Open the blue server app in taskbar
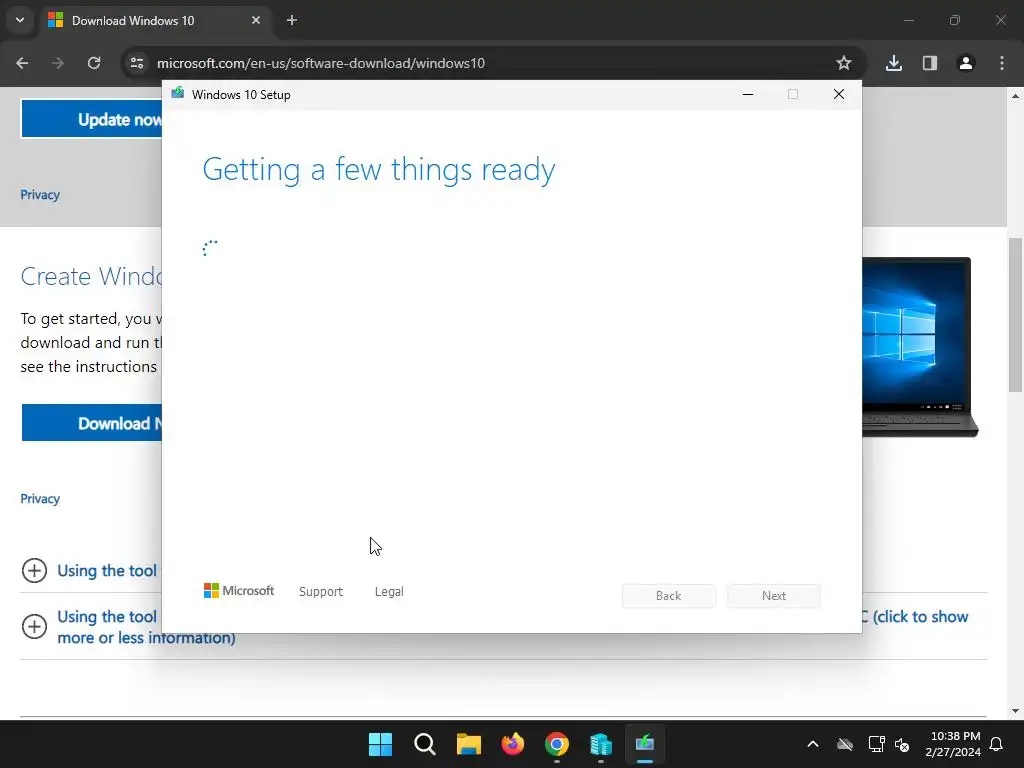The image size is (1024, 768). point(601,744)
